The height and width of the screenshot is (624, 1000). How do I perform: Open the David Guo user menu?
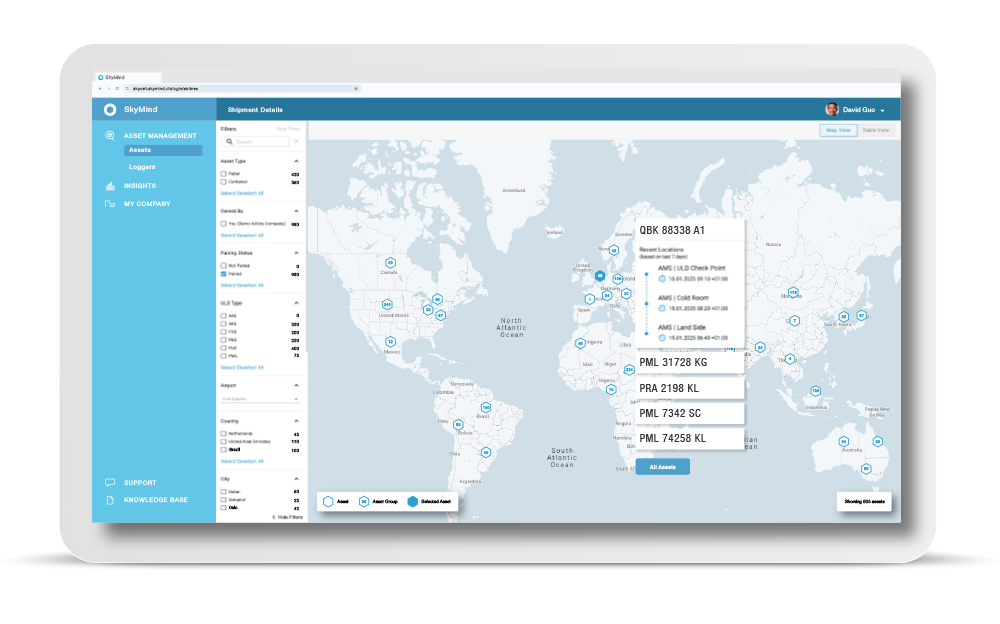[861, 110]
